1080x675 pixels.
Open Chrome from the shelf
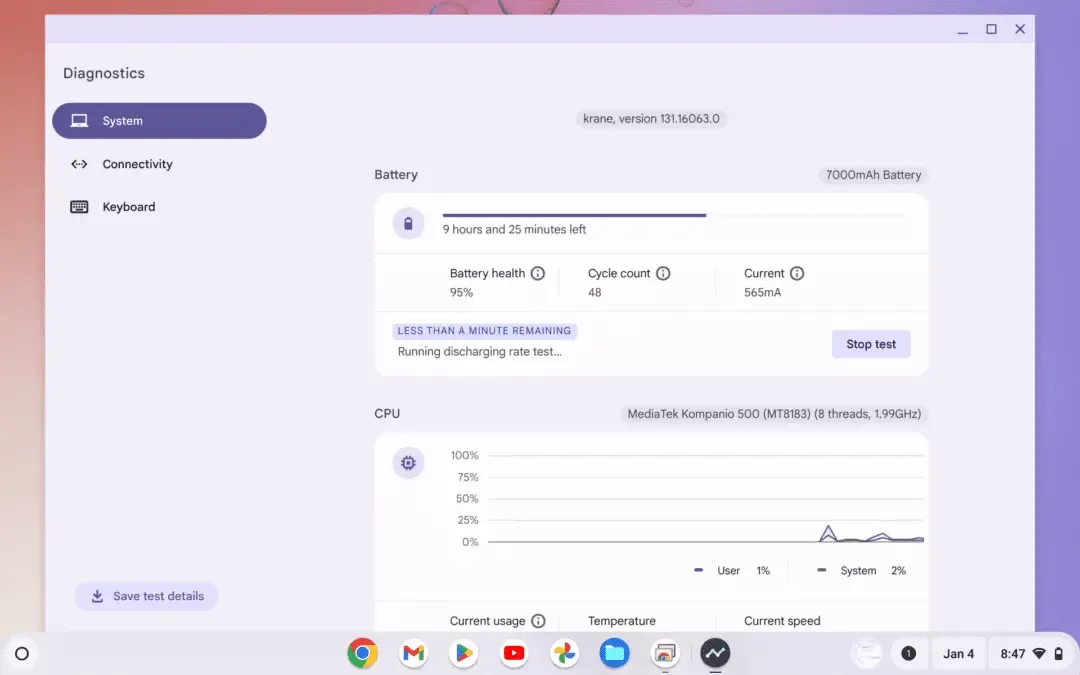[362, 653]
